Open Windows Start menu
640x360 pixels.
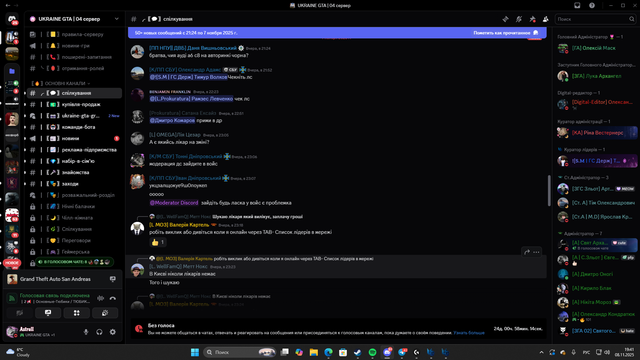(x=195, y=352)
